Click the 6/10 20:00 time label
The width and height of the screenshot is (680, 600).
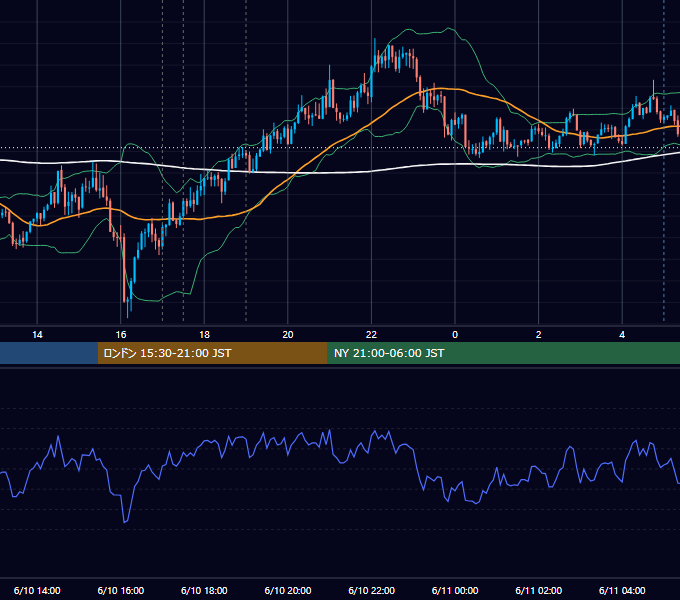(x=288, y=590)
